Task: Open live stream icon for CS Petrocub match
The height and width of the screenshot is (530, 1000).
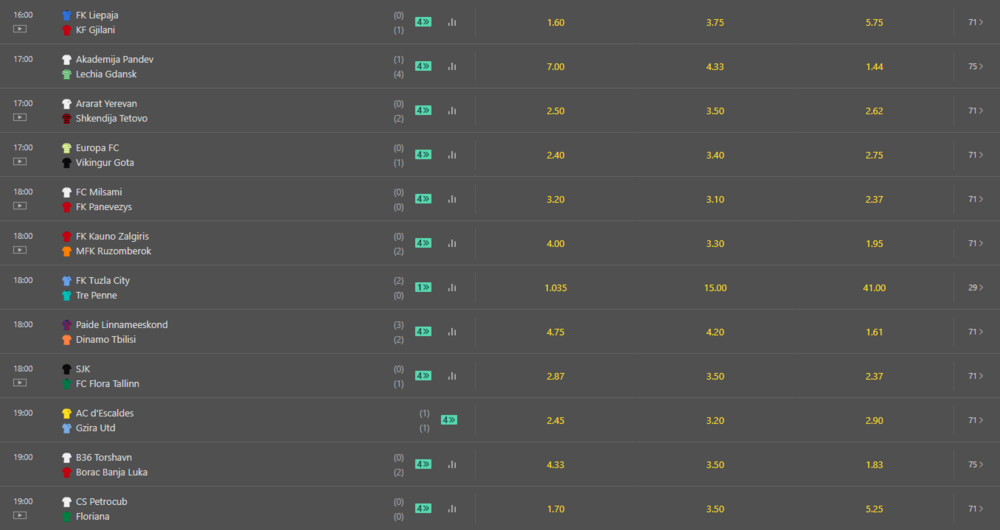Action: point(20,515)
